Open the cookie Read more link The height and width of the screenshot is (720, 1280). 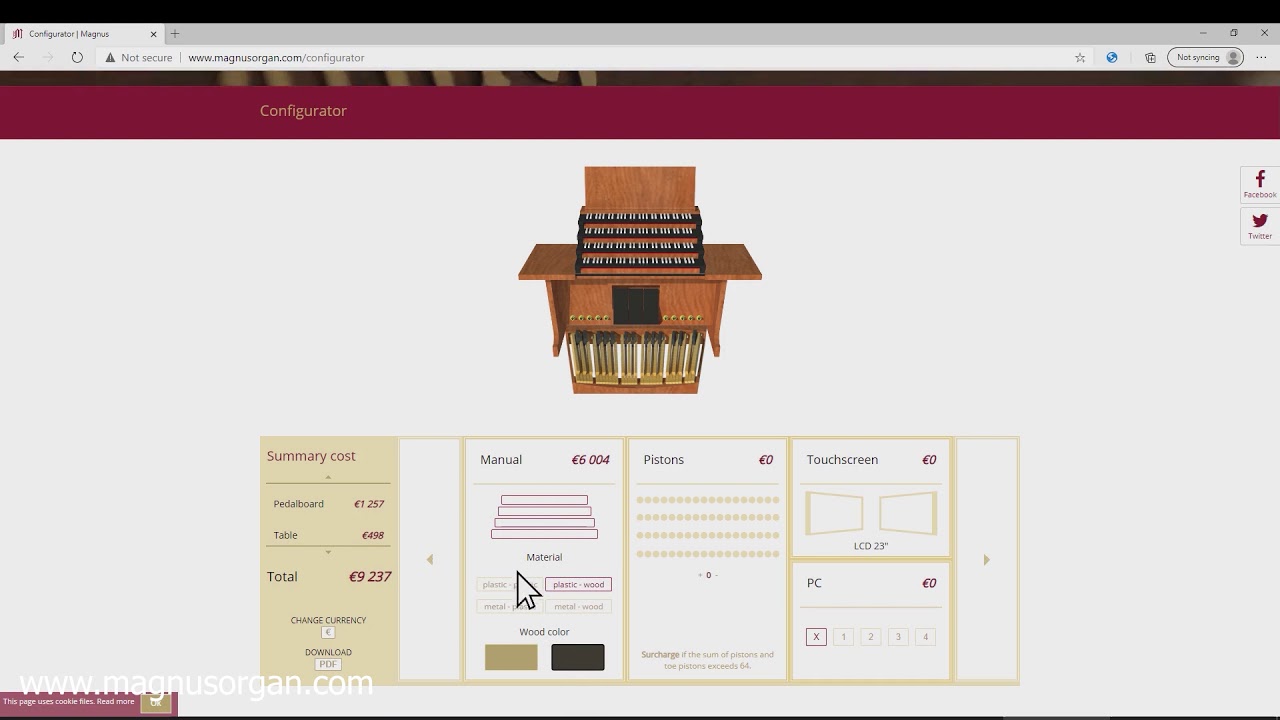click(115, 702)
